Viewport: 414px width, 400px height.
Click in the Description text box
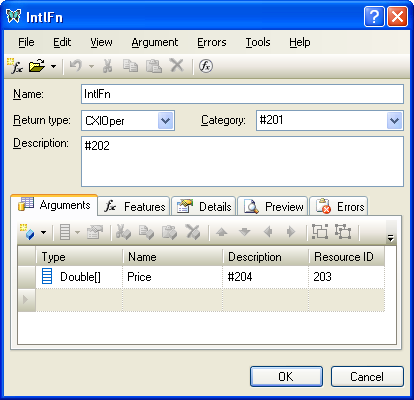pyautogui.click(x=242, y=161)
